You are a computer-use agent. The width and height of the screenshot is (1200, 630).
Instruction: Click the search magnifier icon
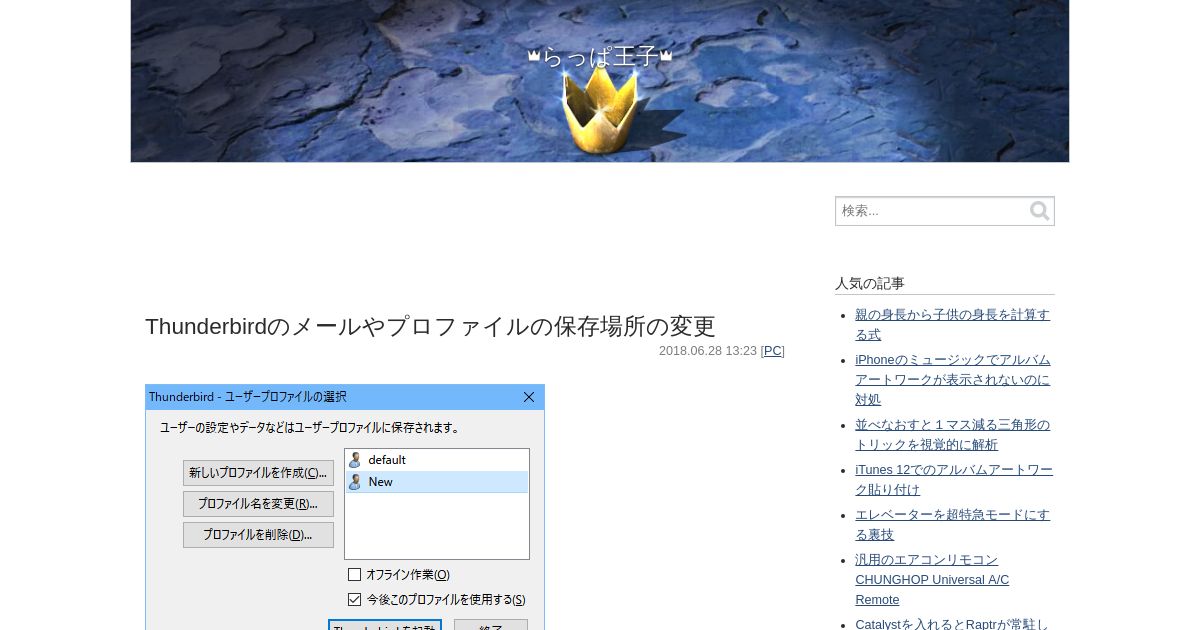1040,211
